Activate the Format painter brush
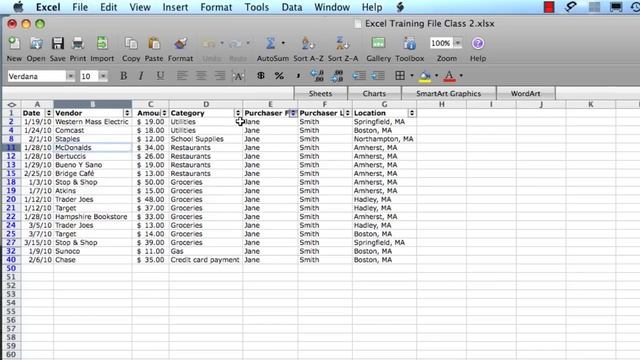The image size is (640, 360). click(180, 44)
